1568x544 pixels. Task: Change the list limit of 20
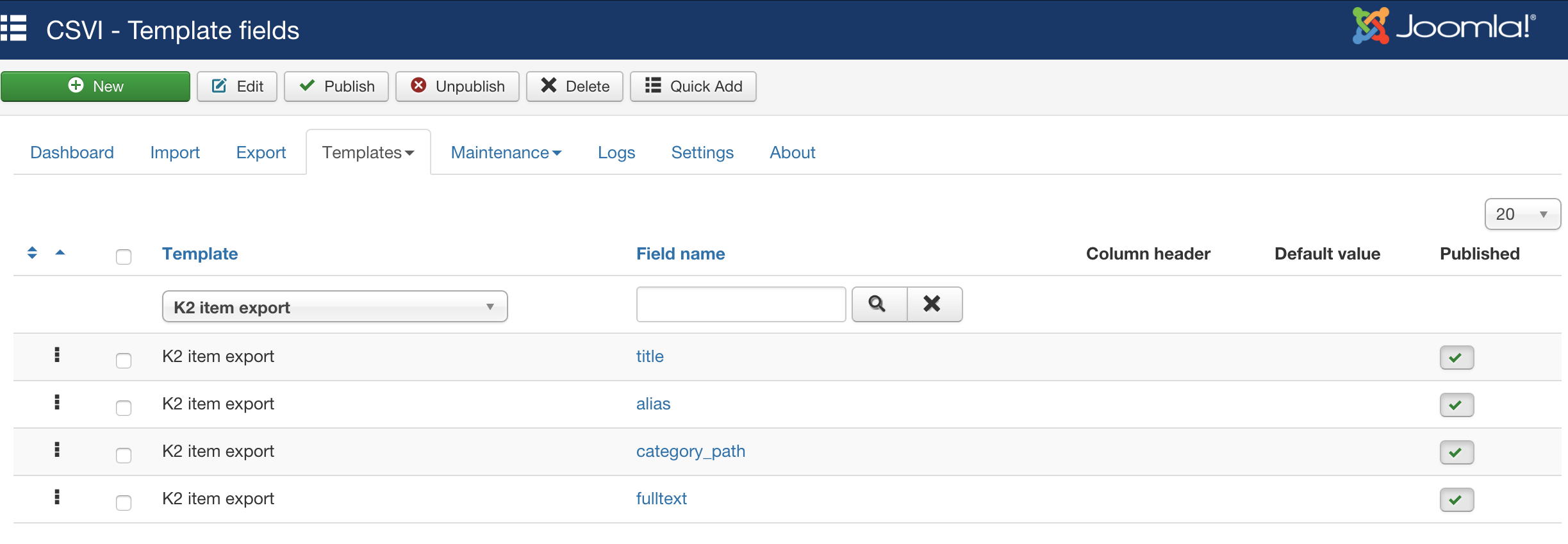pyautogui.click(x=1523, y=214)
